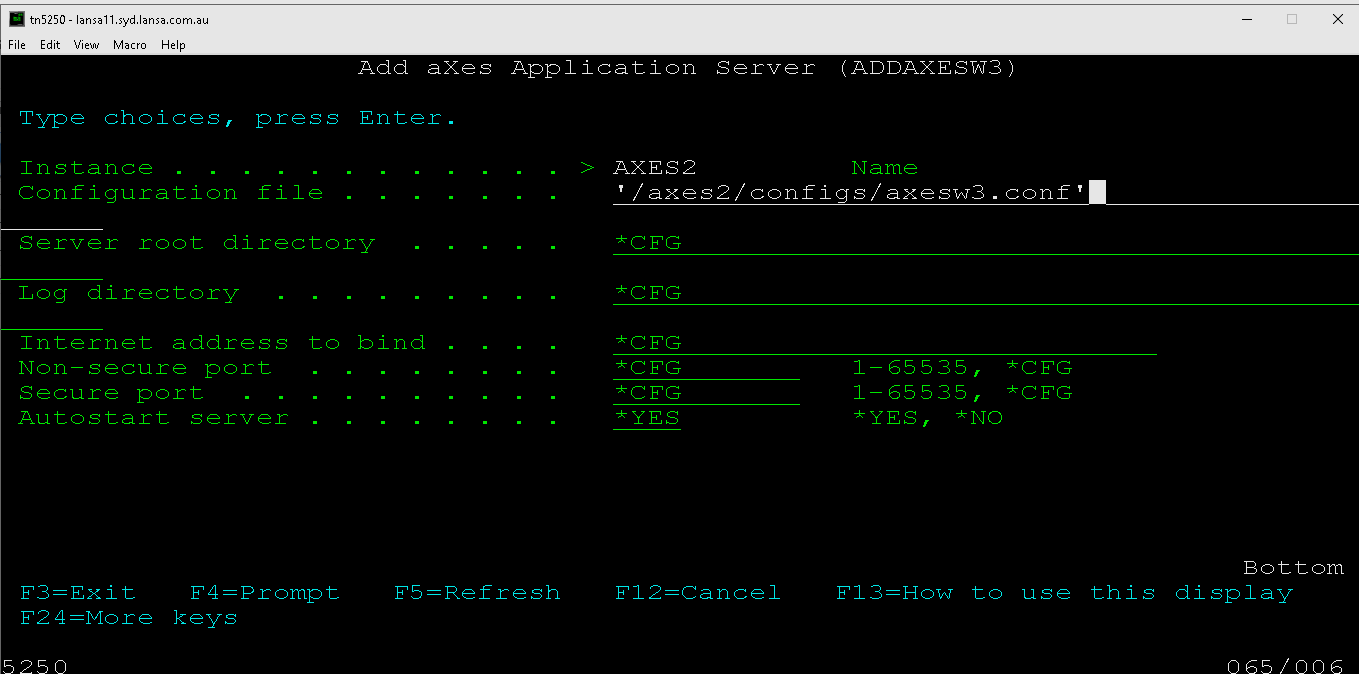
Task: Click F24=More keys
Action: tap(128, 618)
